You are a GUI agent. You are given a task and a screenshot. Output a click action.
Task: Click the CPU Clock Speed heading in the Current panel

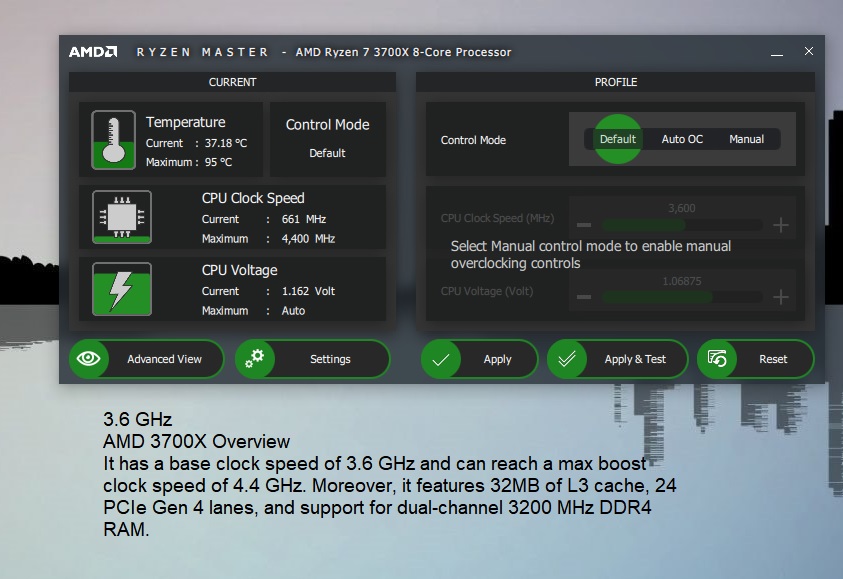(x=253, y=198)
